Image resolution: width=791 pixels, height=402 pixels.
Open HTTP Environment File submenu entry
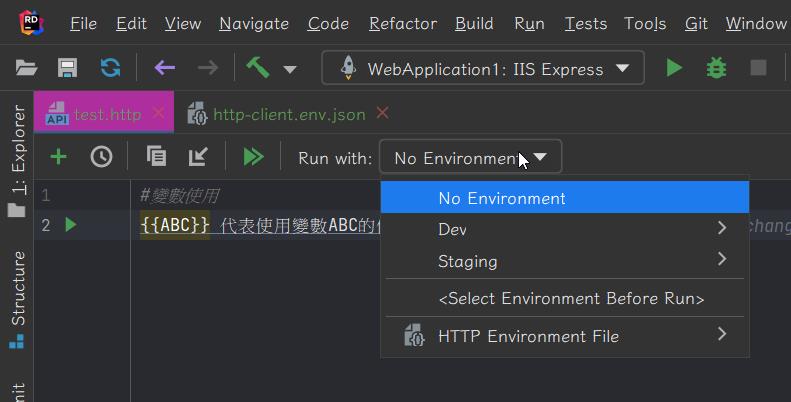[x=565, y=336]
